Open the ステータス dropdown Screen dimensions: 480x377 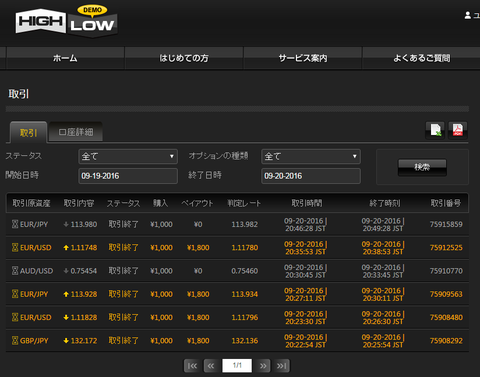(128, 156)
